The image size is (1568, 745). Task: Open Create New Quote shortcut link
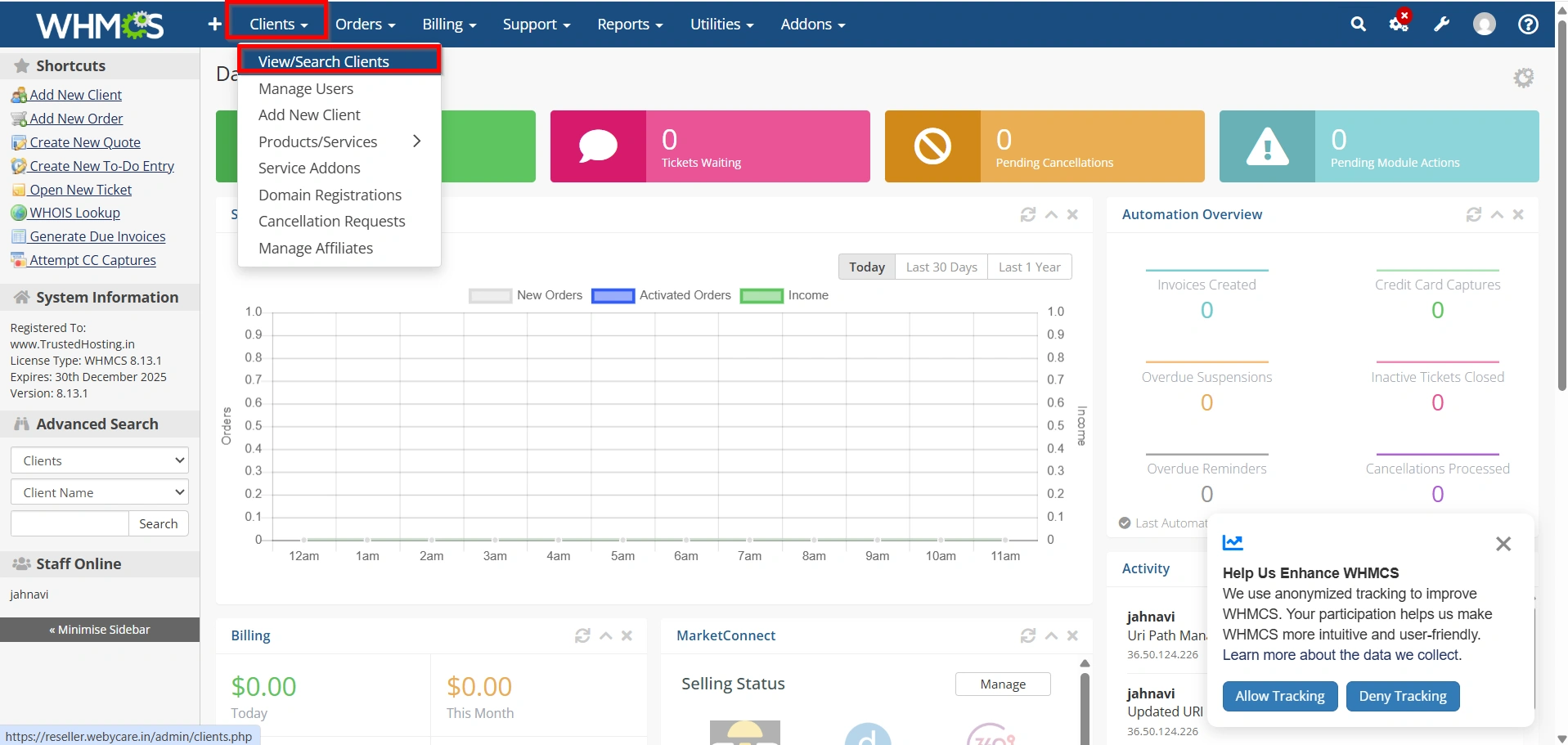(85, 142)
